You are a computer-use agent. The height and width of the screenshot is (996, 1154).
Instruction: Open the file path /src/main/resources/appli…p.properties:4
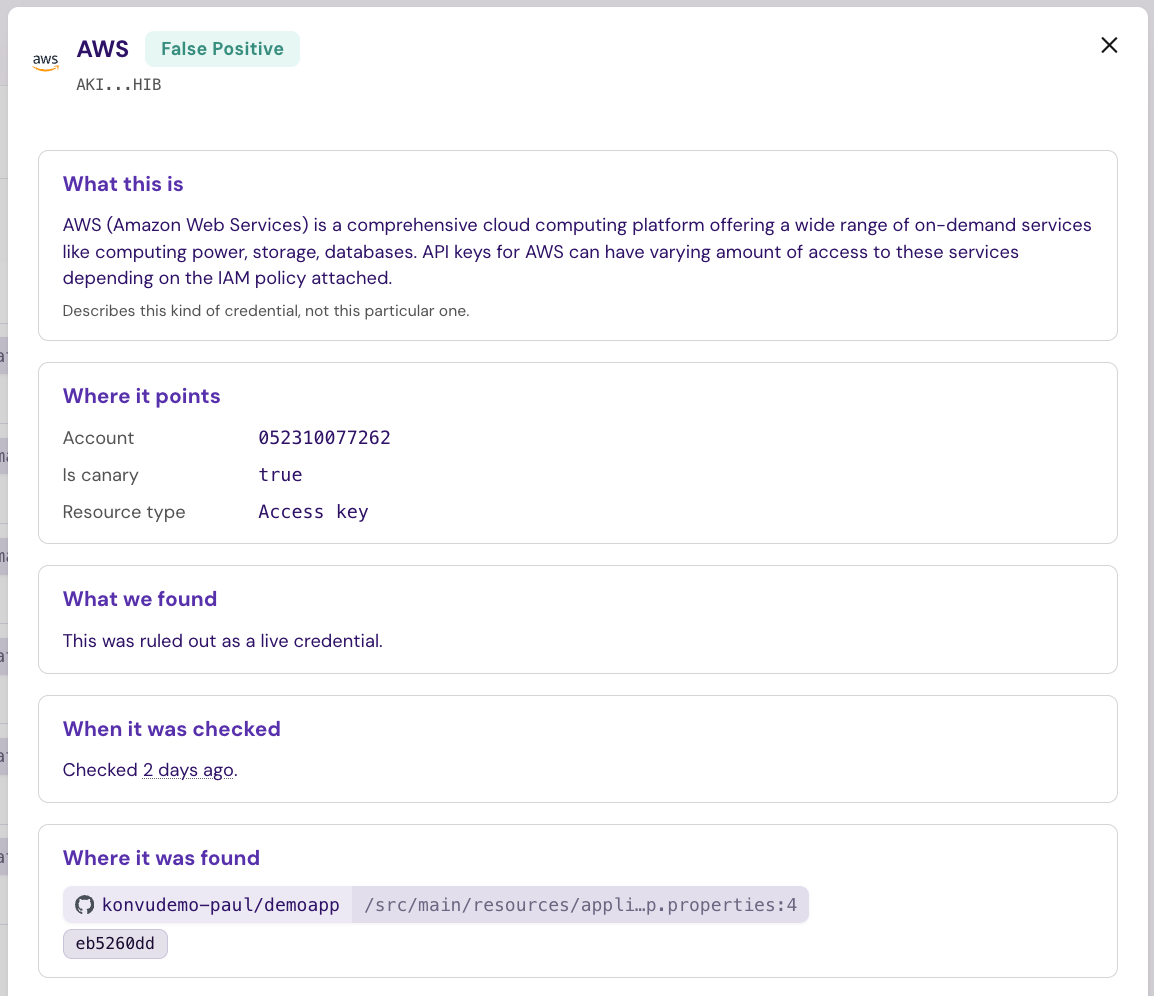(x=580, y=905)
